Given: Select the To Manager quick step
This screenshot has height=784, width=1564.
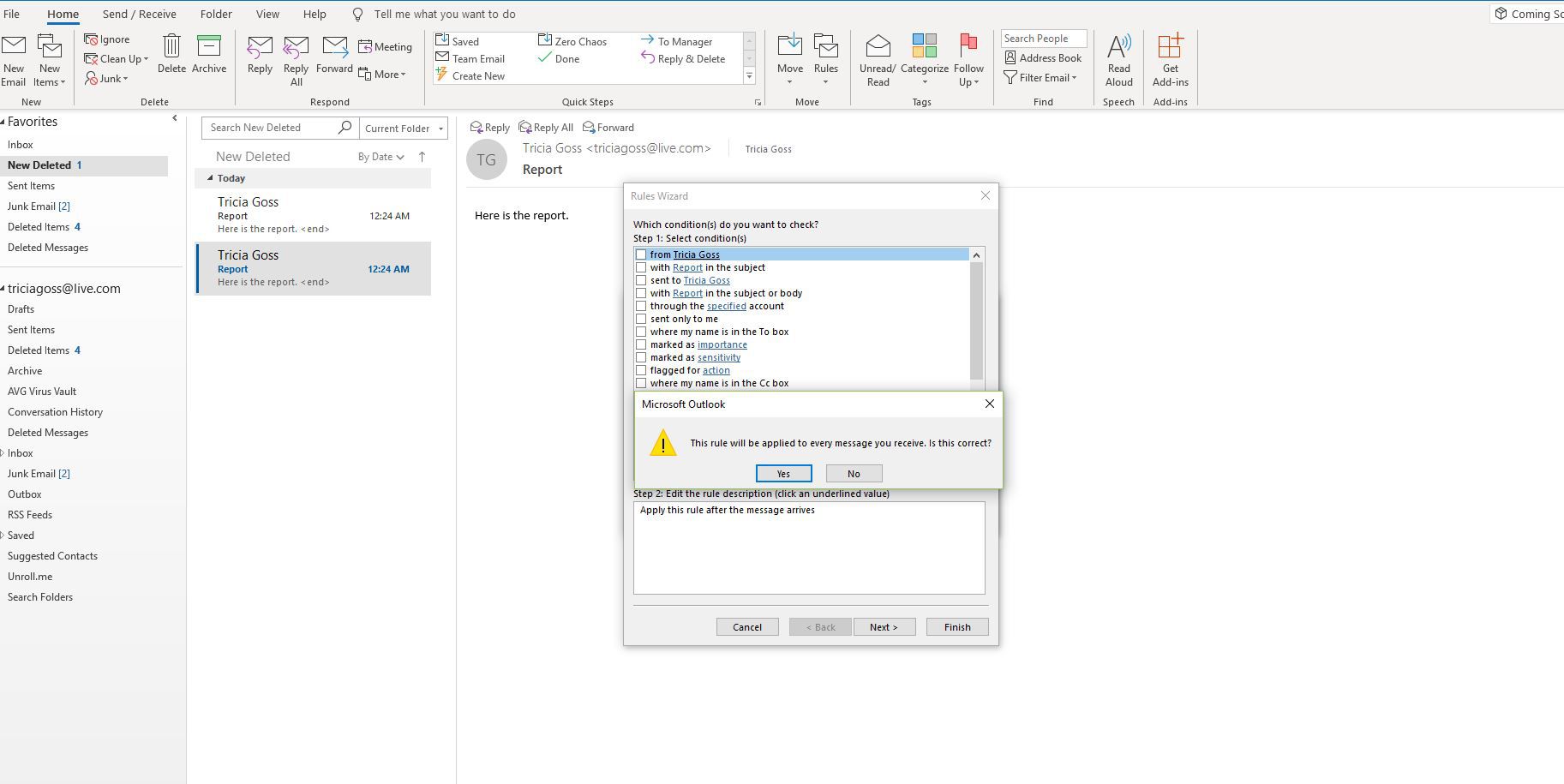Looking at the screenshot, I should coord(676,41).
